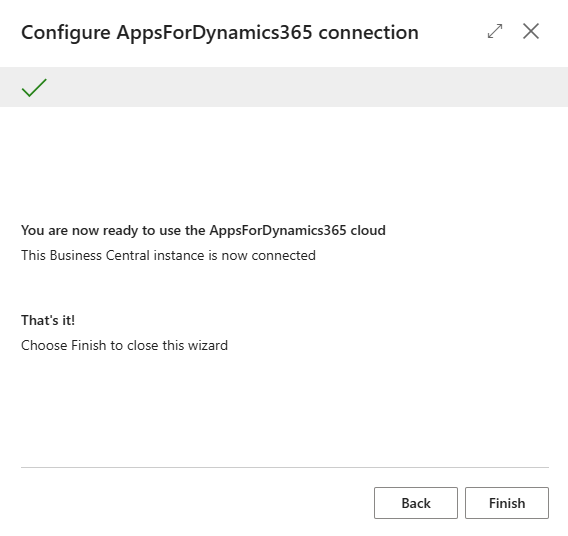Close the Configure AppsForDynamics365 connection dialog

pos(531,31)
